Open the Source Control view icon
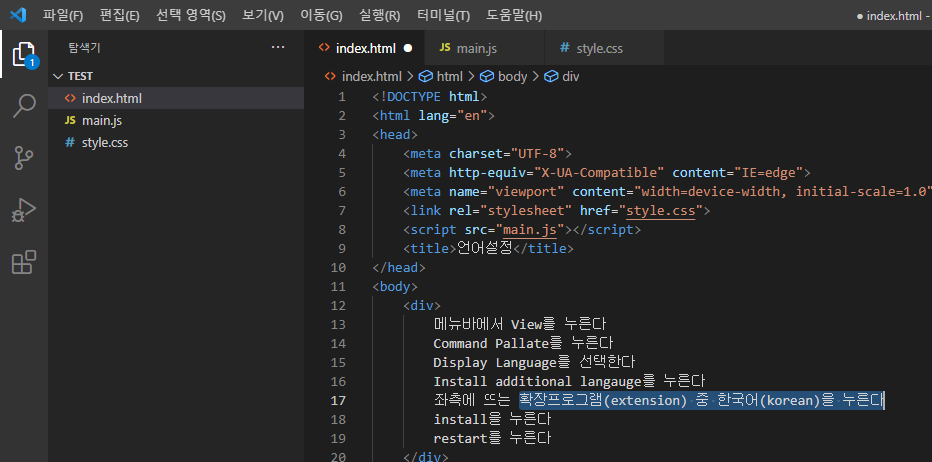This screenshot has width=932, height=462. [x=24, y=158]
